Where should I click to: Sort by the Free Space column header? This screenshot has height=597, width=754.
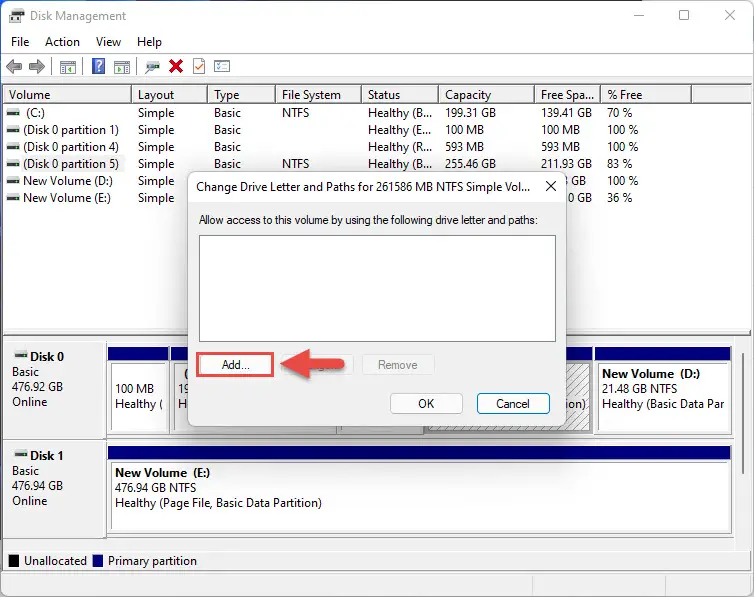click(x=567, y=95)
